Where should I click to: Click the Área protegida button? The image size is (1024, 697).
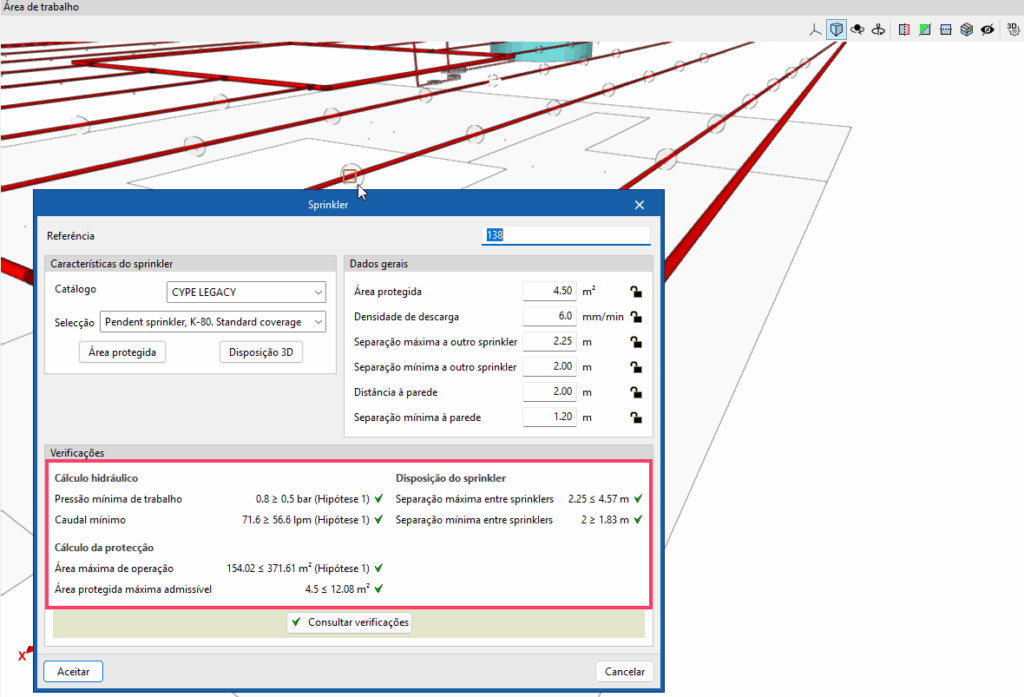[x=122, y=352]
